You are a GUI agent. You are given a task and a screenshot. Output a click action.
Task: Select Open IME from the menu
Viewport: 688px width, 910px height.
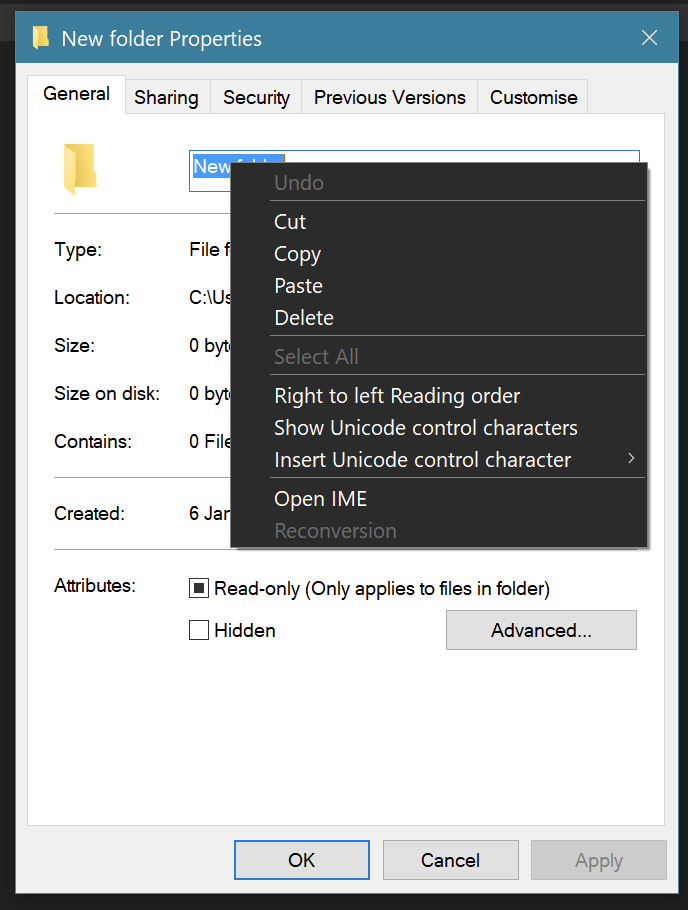[320, 498]
